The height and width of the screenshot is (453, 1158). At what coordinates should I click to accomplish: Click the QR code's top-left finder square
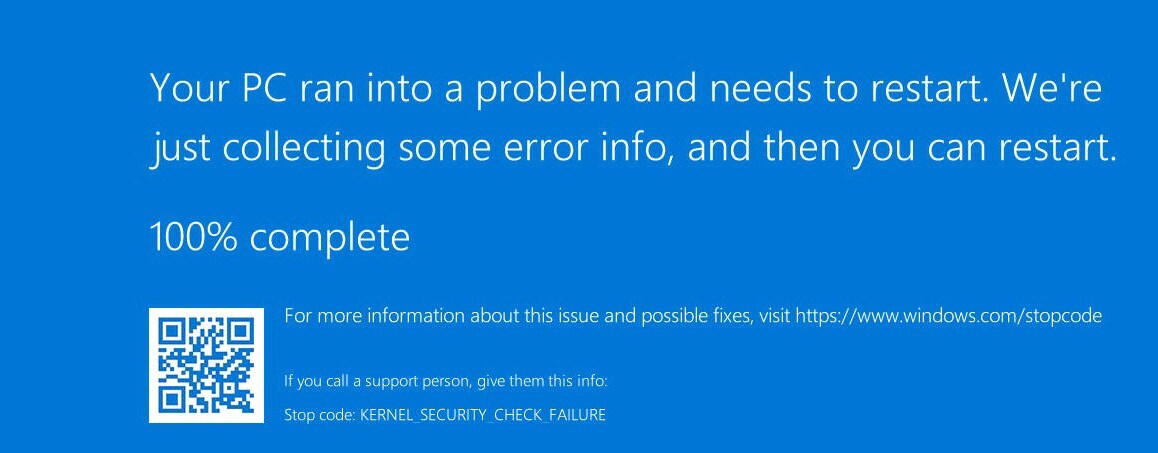tap(171, 331)
